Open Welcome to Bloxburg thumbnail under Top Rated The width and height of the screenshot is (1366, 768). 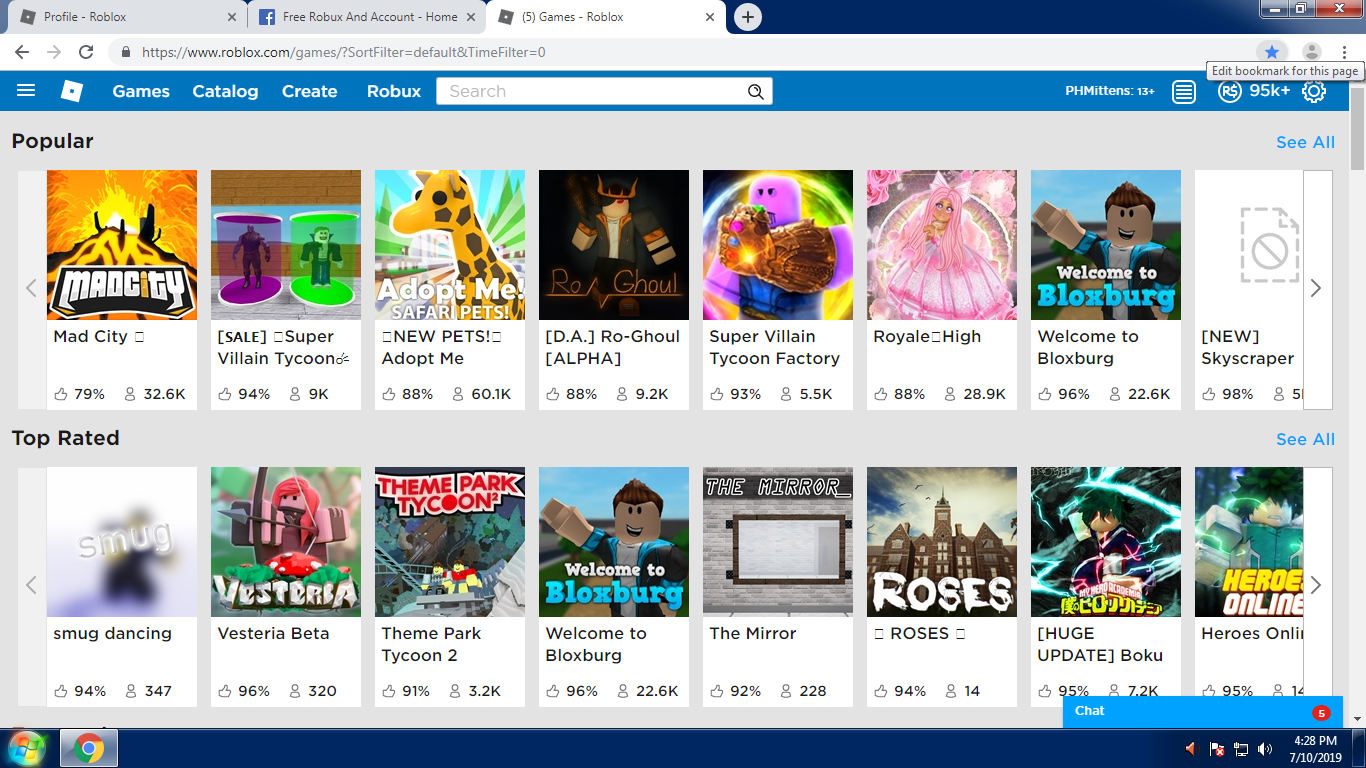[614, 542]
